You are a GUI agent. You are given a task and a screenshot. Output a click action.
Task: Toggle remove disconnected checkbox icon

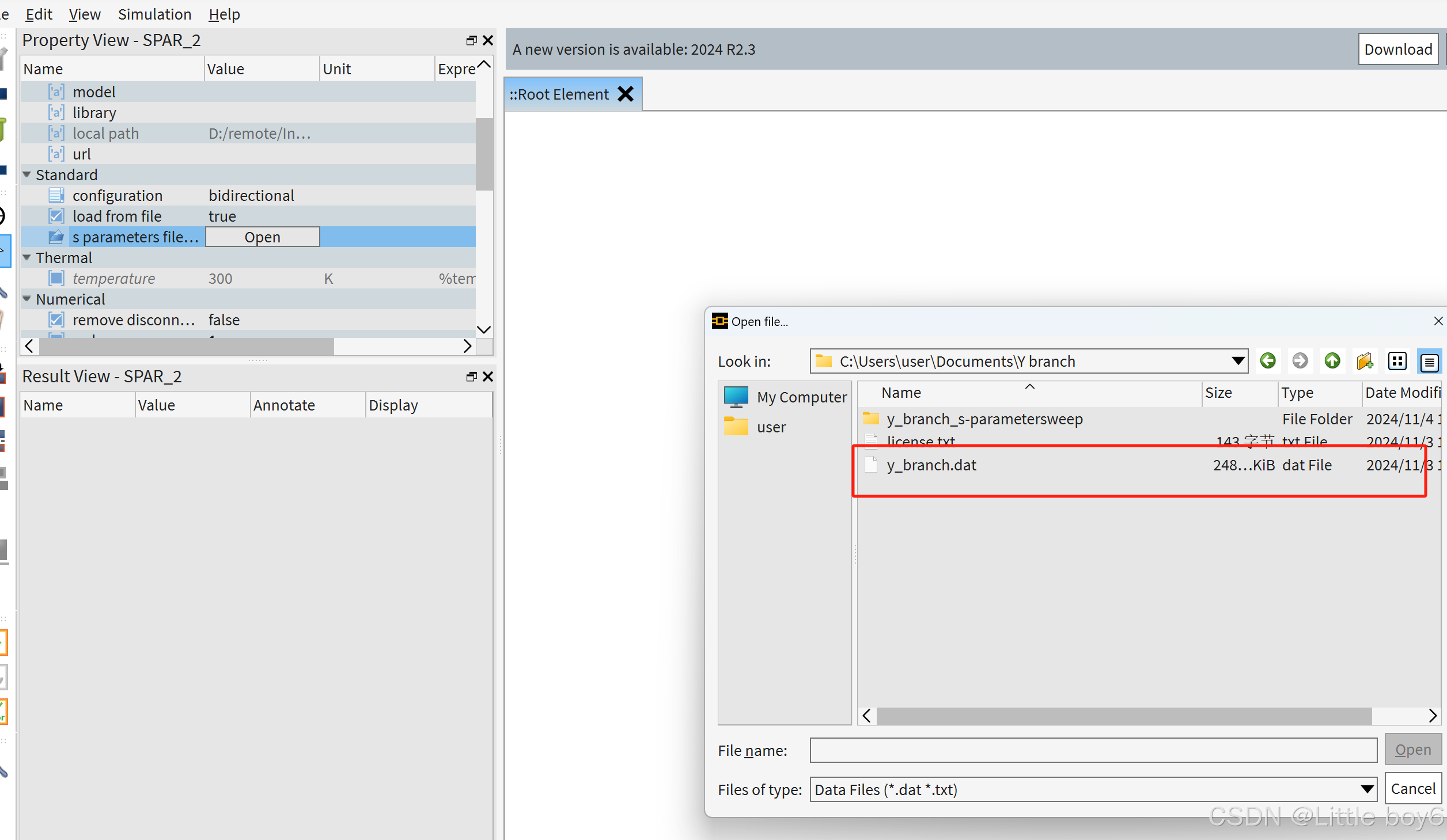[x=56, y=320]
